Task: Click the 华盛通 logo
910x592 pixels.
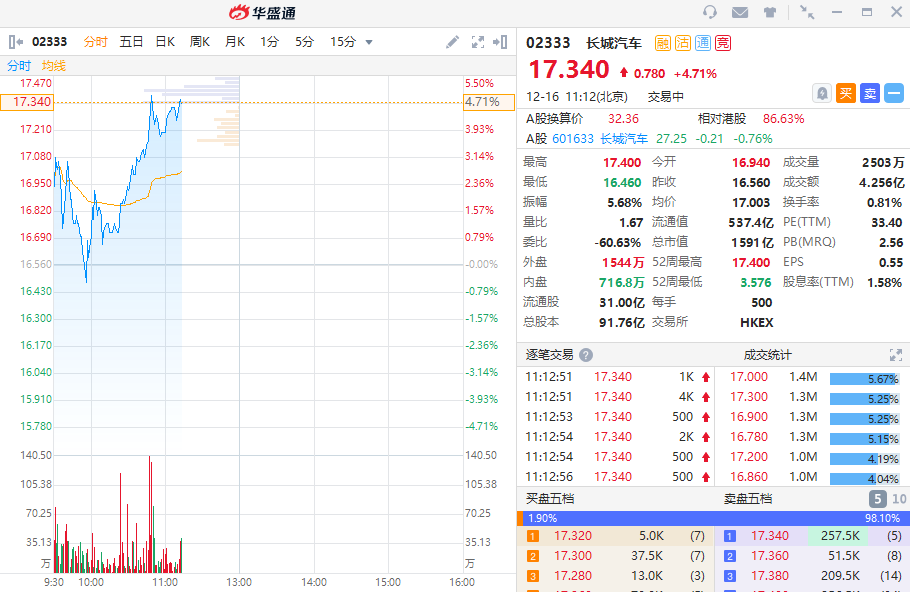Action: pyautogui.click(x=262, y=12)
